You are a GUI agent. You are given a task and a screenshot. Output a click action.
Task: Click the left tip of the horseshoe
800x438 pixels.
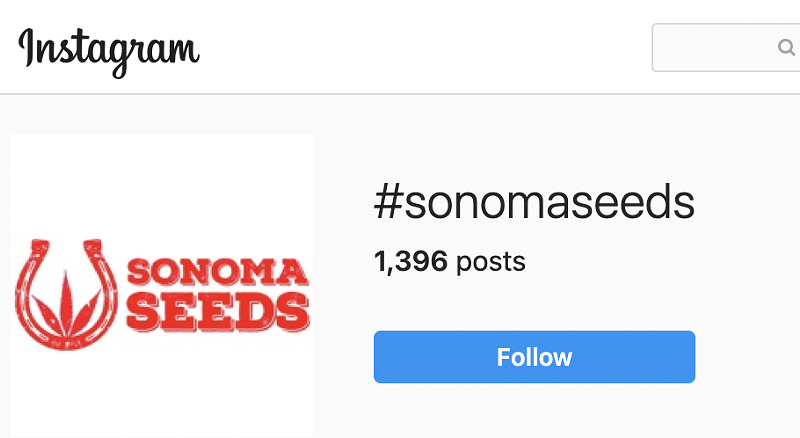(40, 248)
